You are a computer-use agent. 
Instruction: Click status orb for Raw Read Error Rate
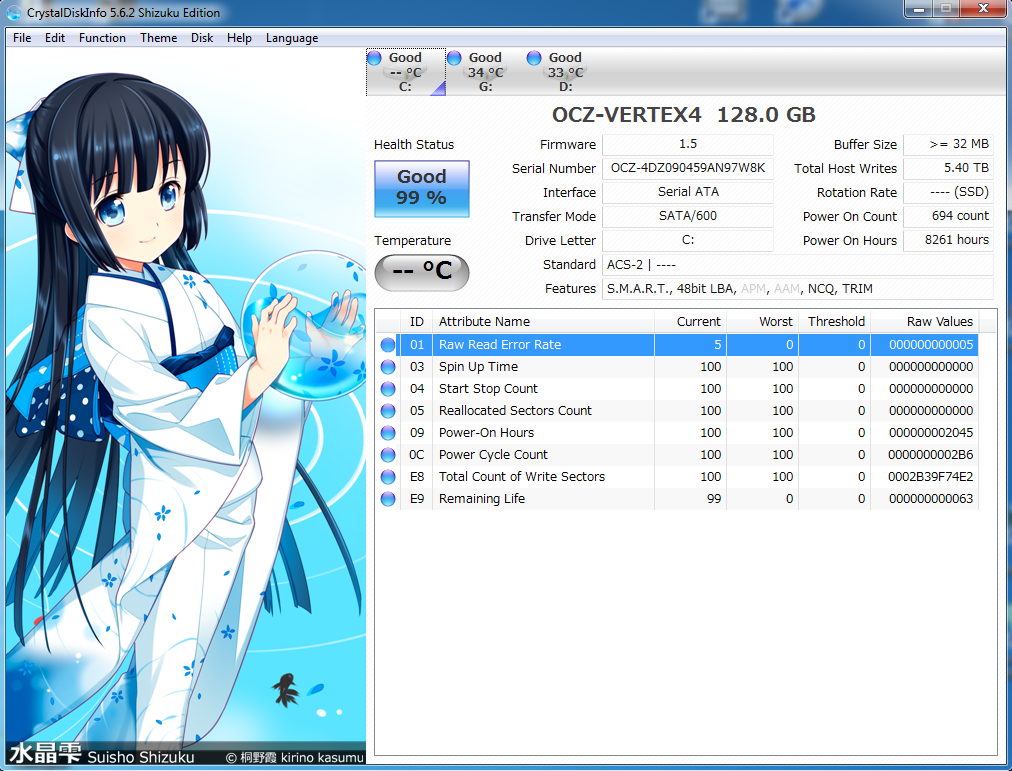pyautogui.click(x=388, y=345)
